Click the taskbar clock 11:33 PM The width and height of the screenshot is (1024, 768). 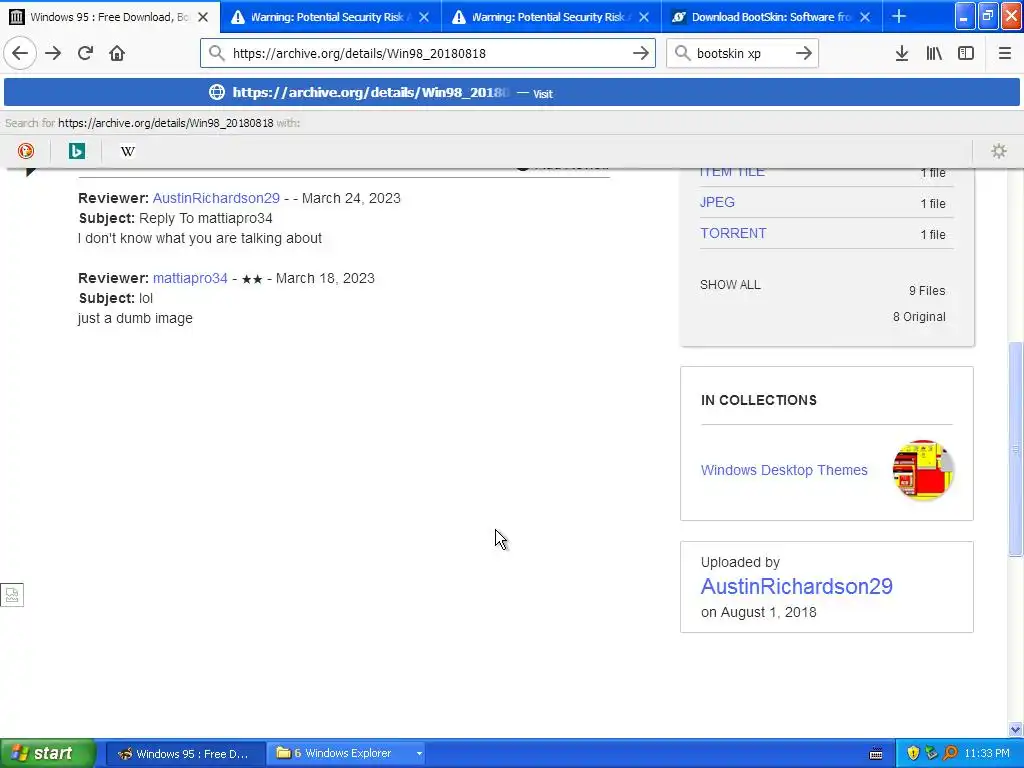[x=987, y=754]
